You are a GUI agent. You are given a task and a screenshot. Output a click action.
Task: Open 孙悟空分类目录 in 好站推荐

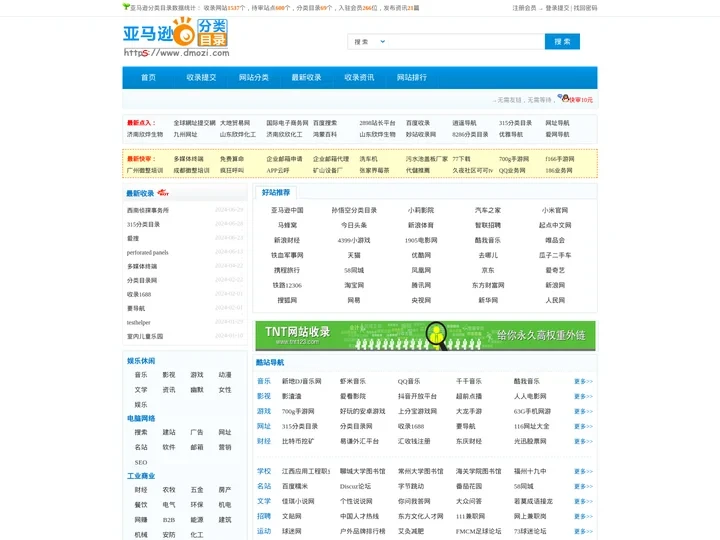point(354,210)
